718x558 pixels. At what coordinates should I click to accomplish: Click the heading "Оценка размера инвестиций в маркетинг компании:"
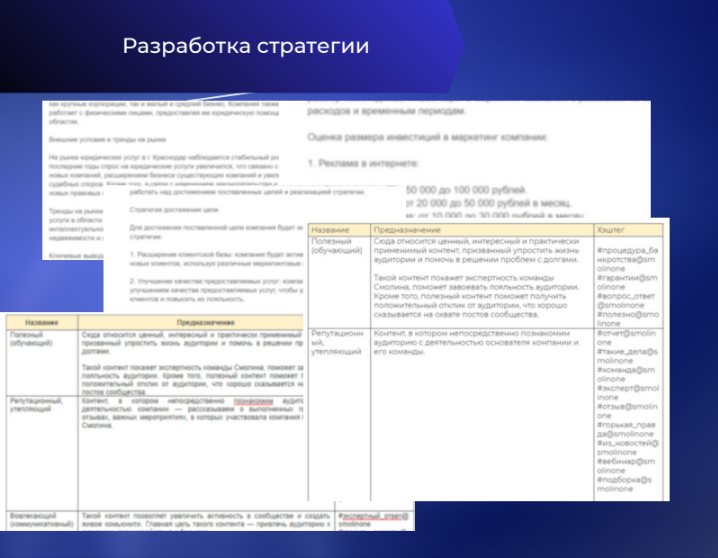[x=427, y=137]
